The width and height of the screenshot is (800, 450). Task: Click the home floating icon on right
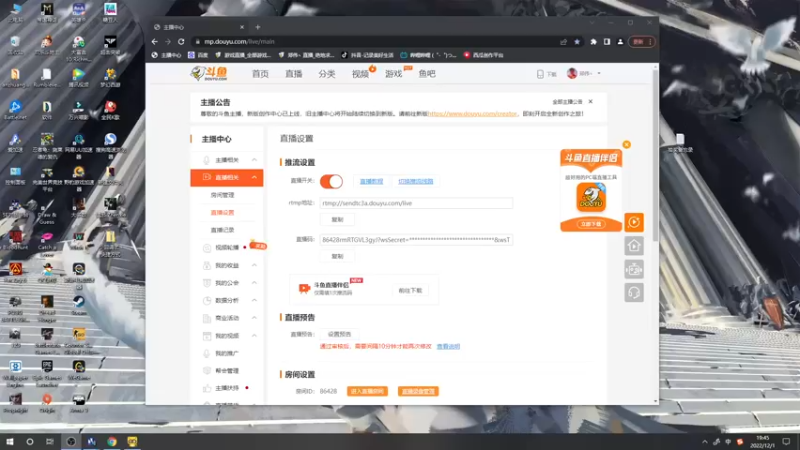click(x=634, y=246)
